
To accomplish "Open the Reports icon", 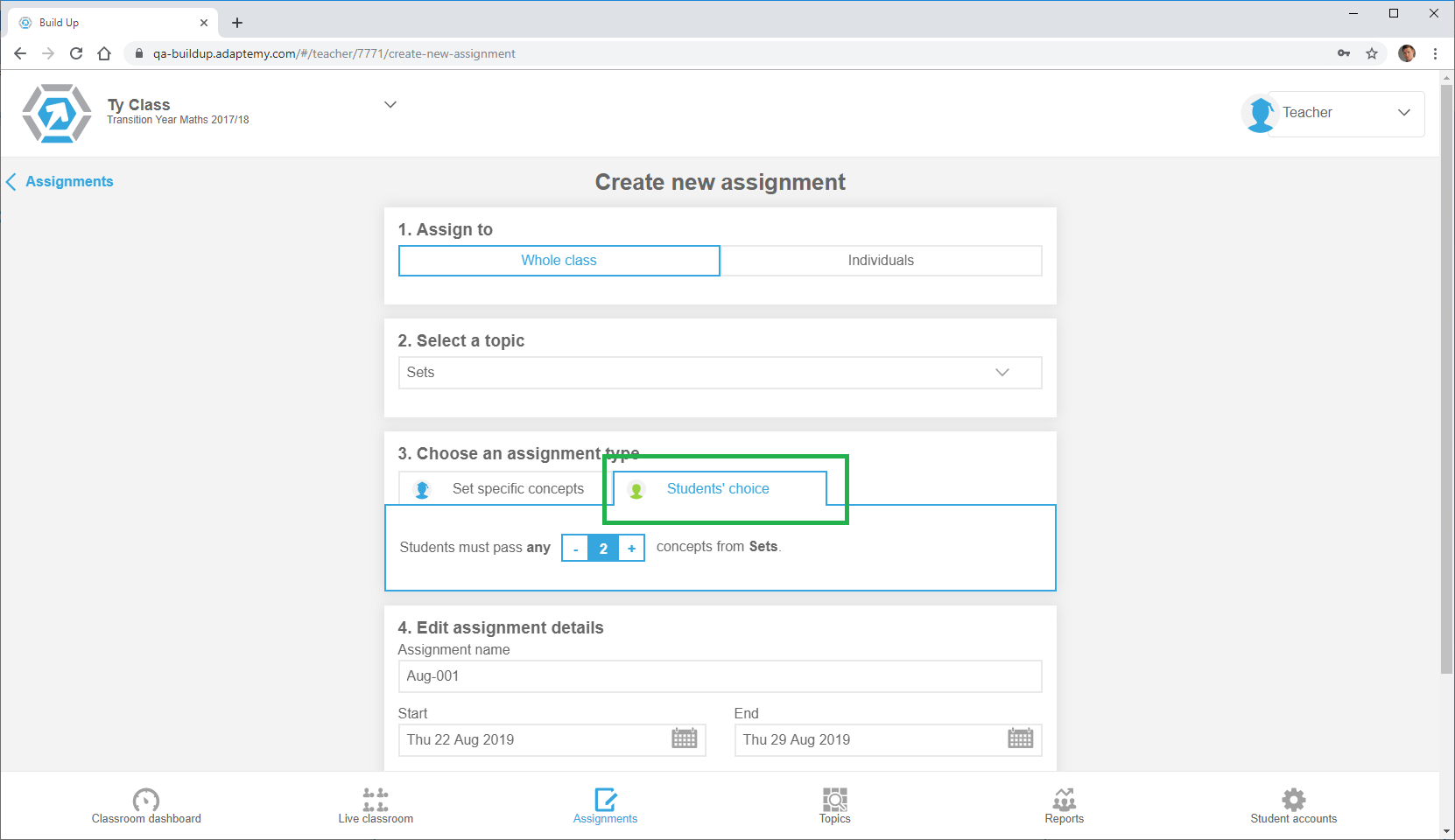I will pyautogui.click(x=1064, y=800).
